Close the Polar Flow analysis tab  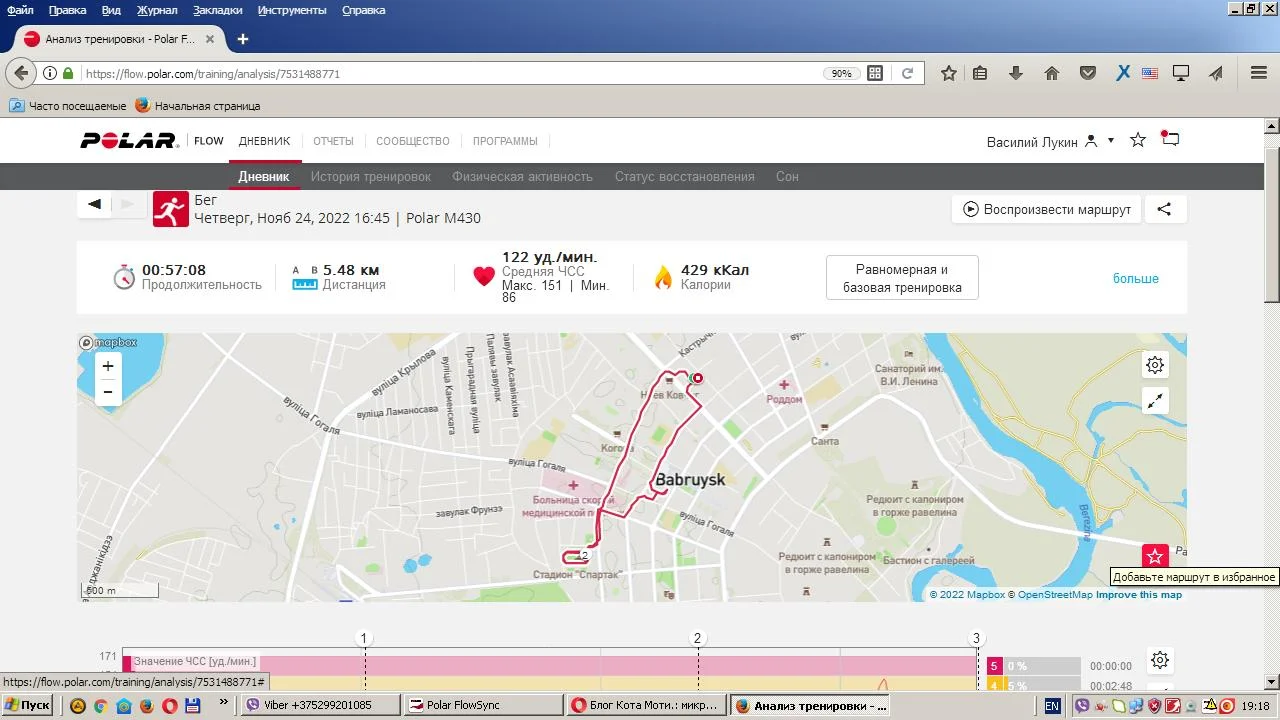210,39
